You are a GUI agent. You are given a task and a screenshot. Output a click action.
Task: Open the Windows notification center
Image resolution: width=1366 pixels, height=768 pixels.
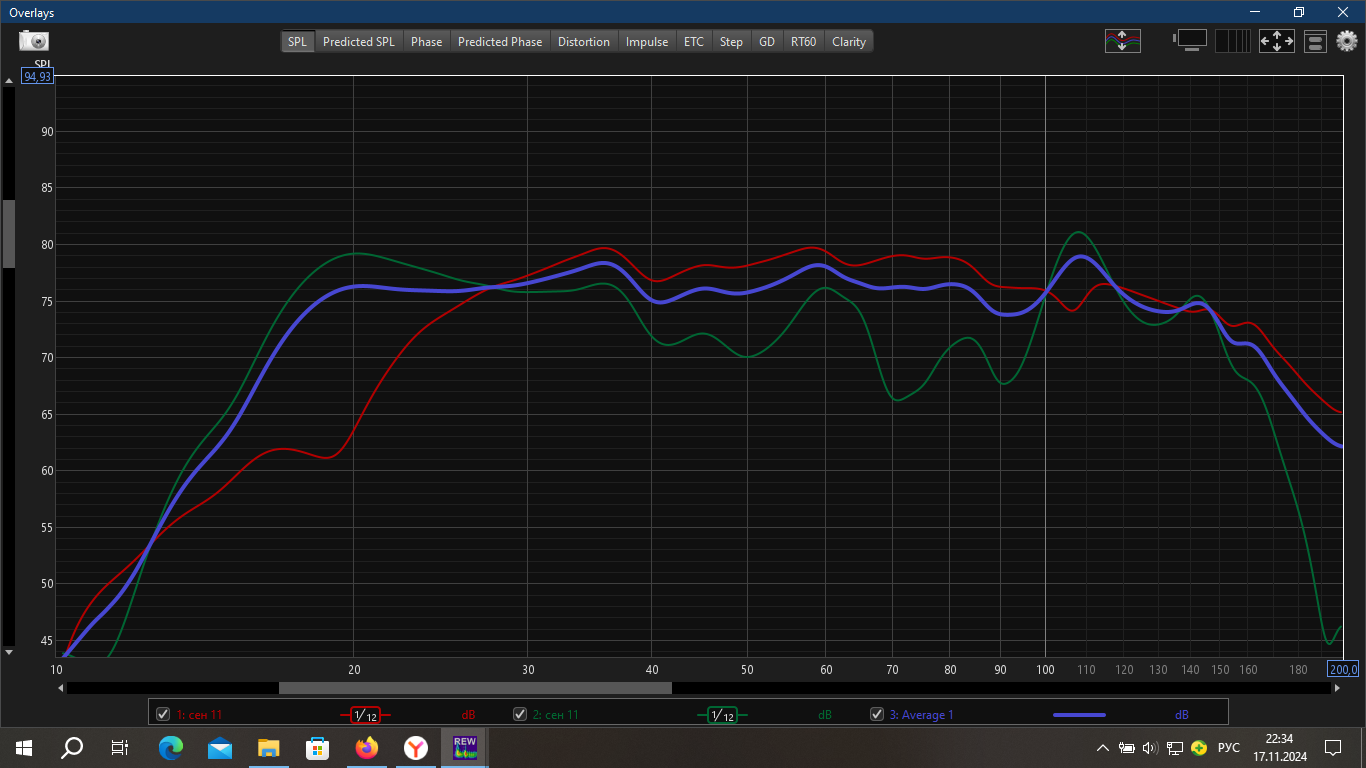pos(1333,747)
